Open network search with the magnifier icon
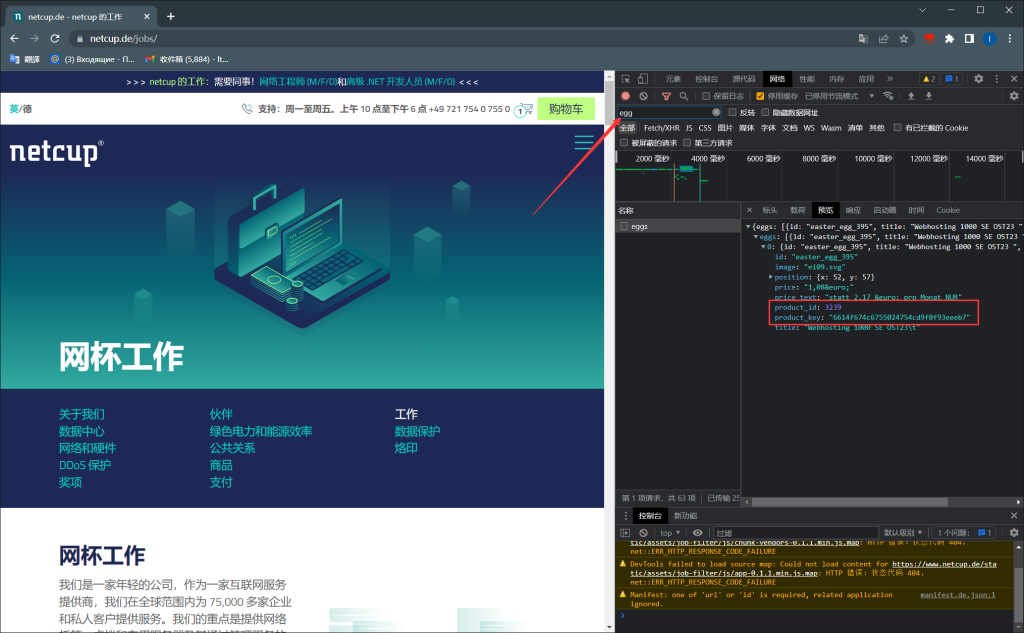 click(684, 96)
